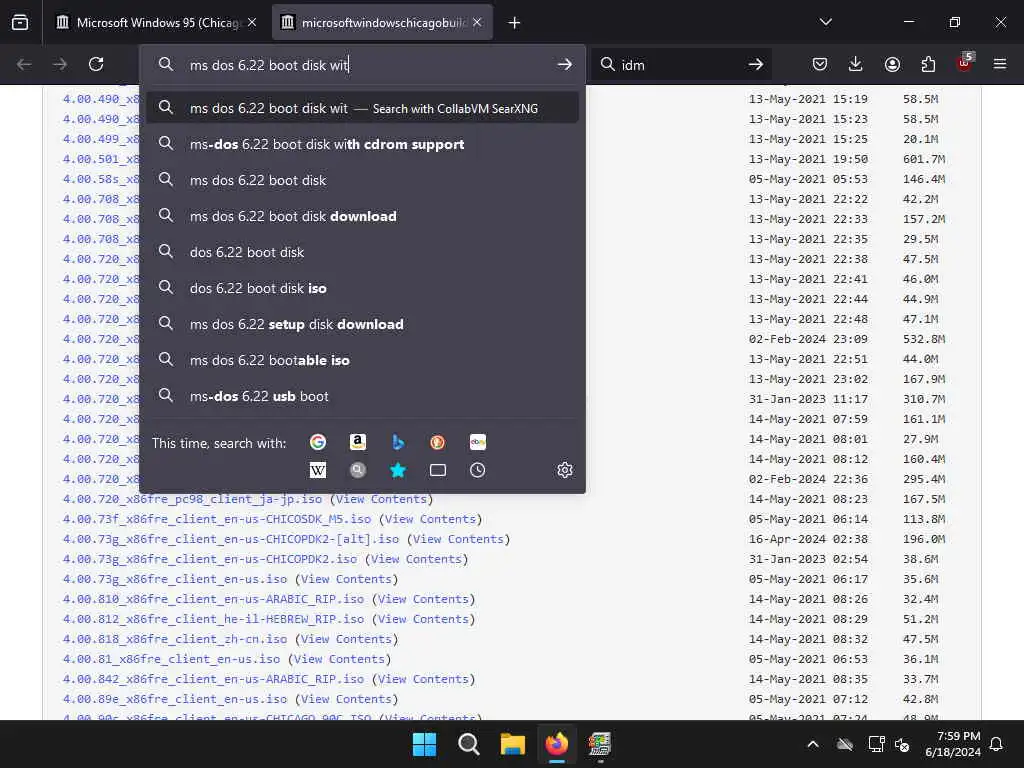Open the notifications bell

tap(996, 744)
